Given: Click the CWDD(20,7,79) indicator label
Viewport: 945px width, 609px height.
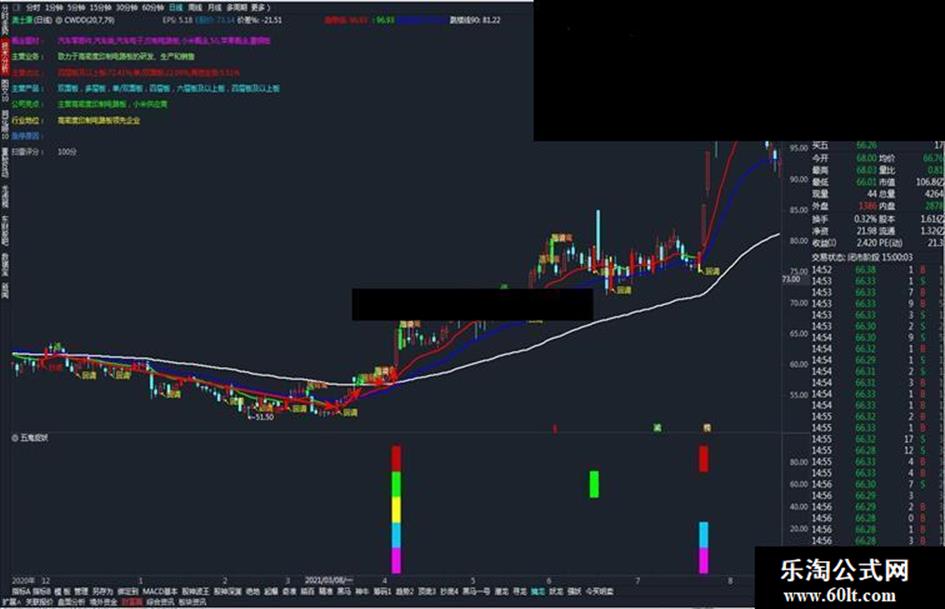Looking at the screenshot, I should click(87, 20).
